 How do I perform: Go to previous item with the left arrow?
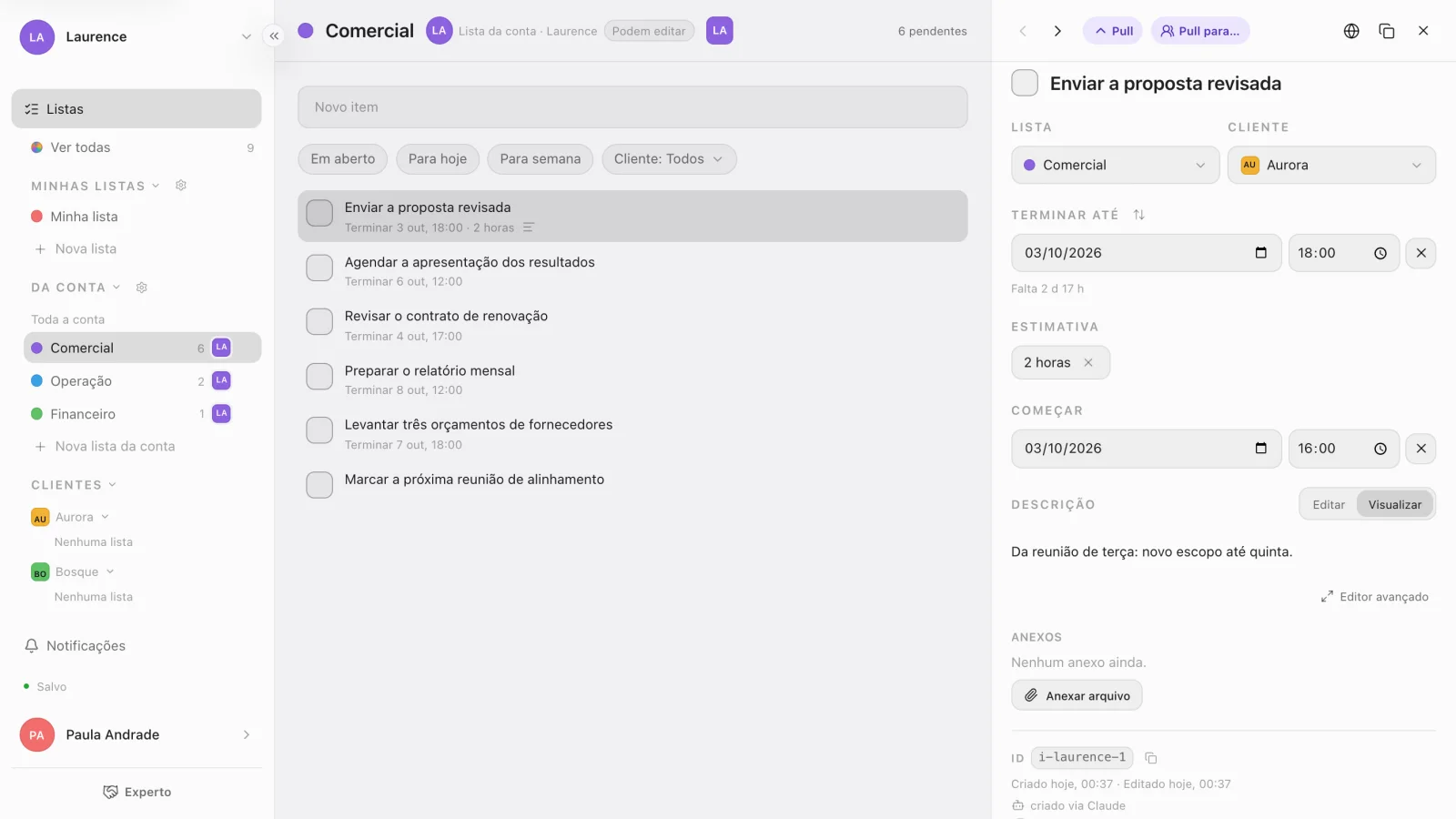[1023, 31]
